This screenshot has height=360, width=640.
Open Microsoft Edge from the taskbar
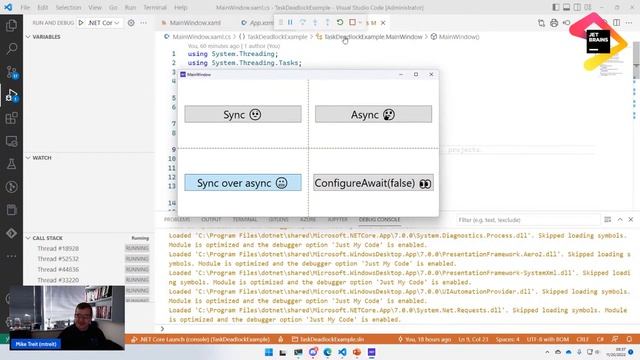(327, 352)
